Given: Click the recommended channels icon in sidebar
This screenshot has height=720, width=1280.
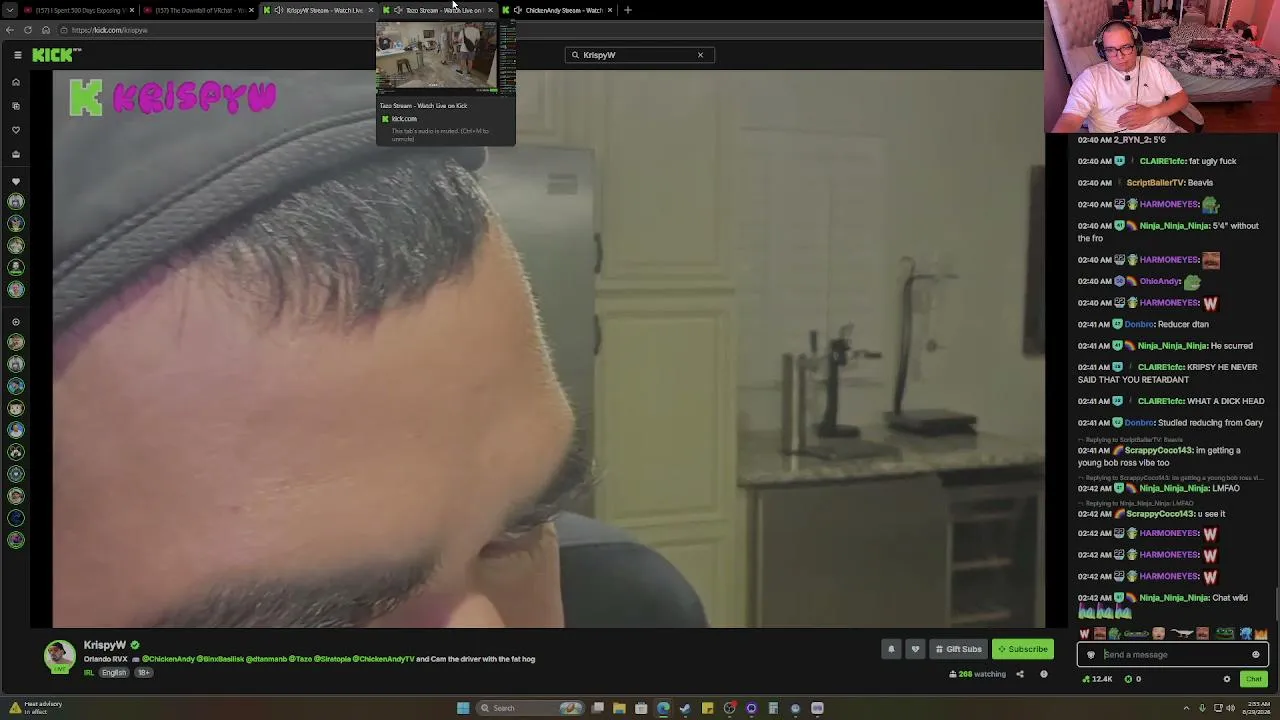Looking at the screenshot, I should click(16, 322).
